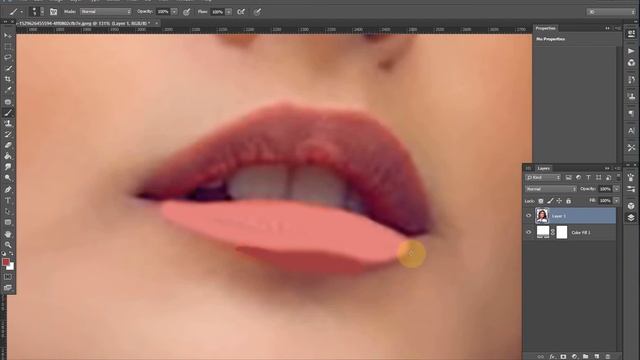Select the Horizontal Type tool
This screenshot has height=360, width=640.
coord(8,200)
